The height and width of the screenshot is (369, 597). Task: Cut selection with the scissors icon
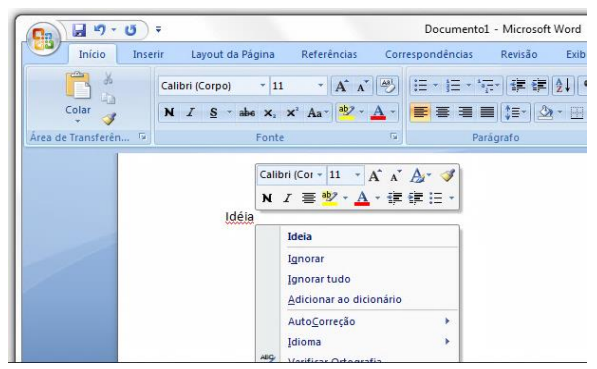pyautogui.click(x=108, y=78)
